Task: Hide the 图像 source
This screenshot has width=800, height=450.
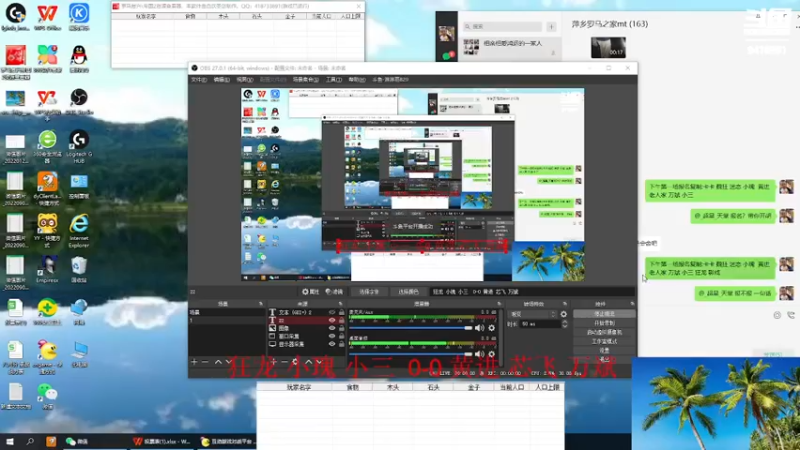Action: (332, 328)
